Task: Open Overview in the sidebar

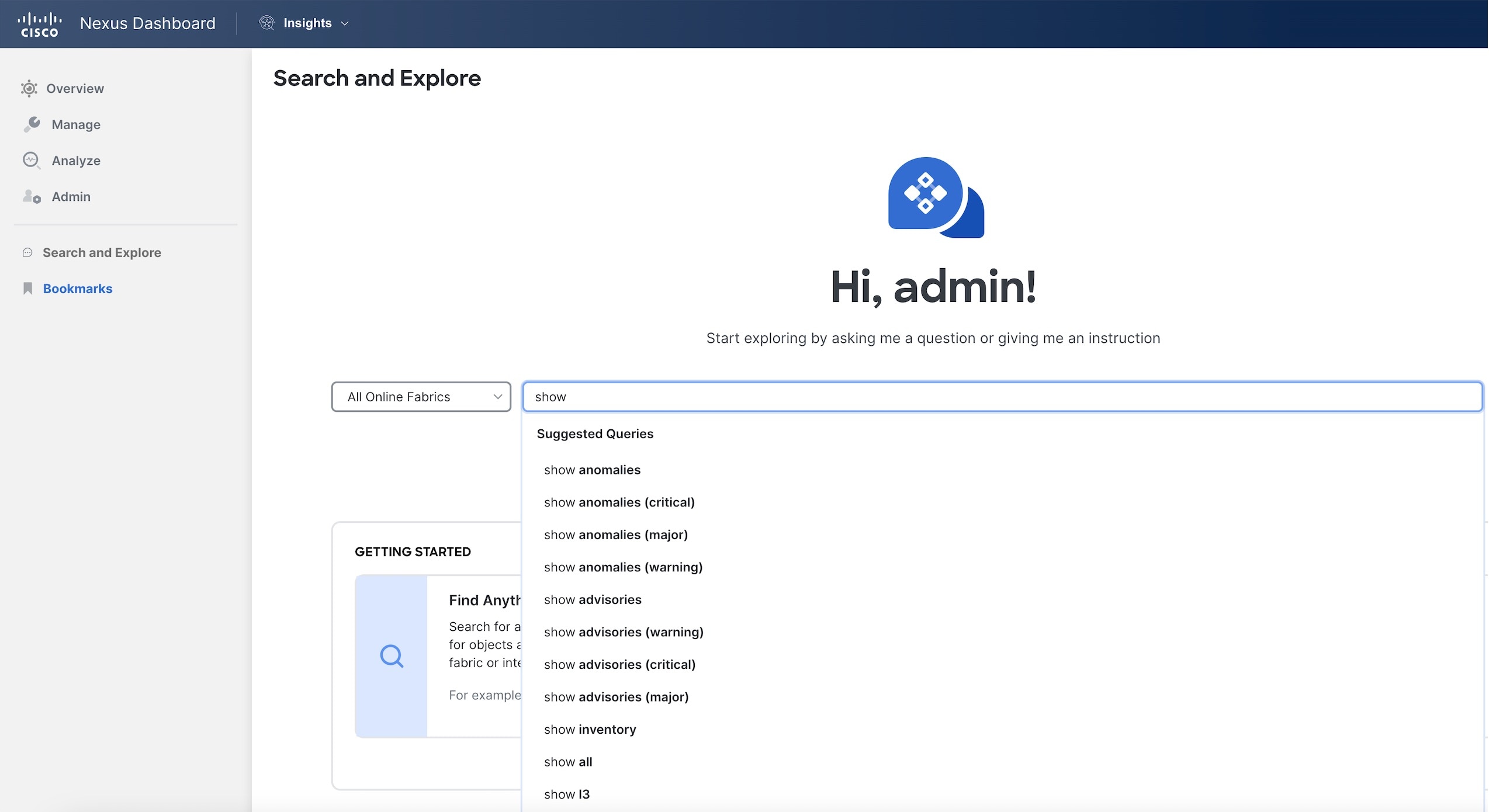Action: coord(75,88)
